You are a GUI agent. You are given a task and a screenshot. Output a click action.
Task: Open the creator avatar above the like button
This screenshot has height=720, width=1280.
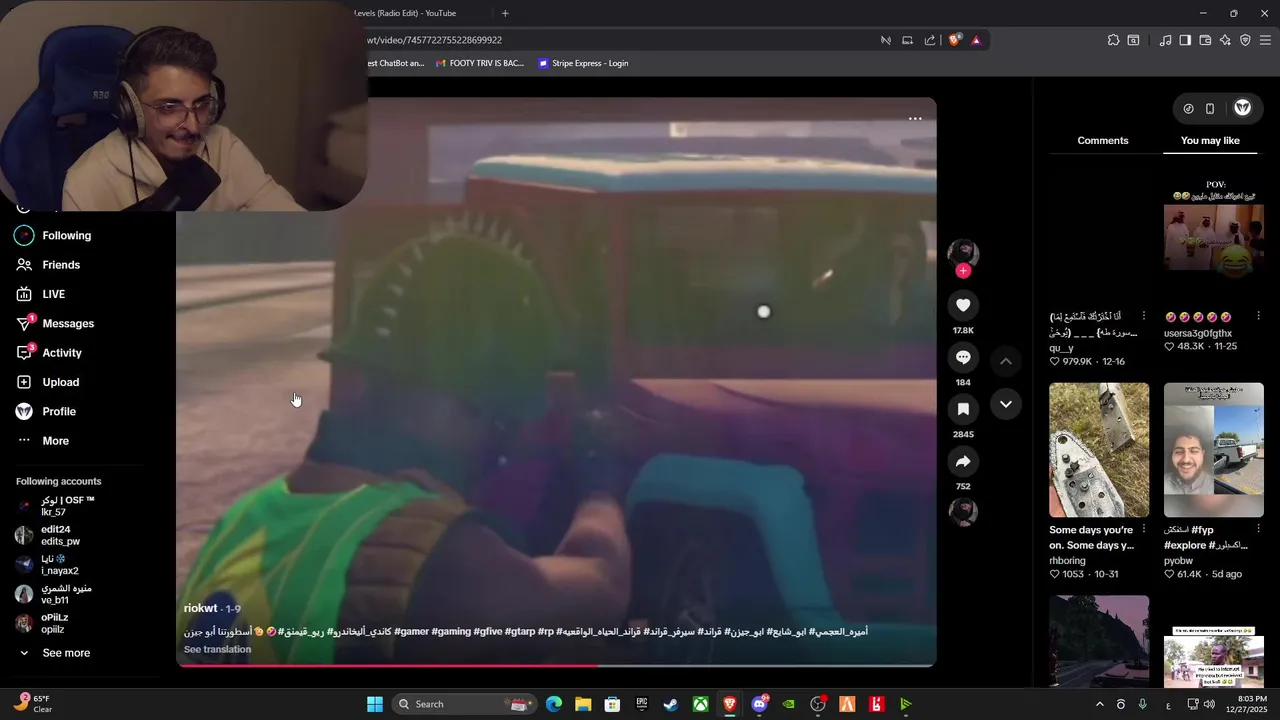coord(963,252)
